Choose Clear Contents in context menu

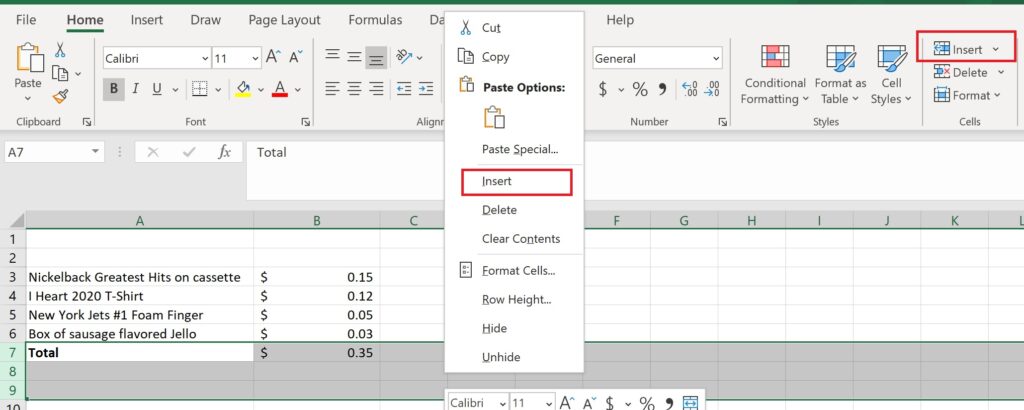514,239
